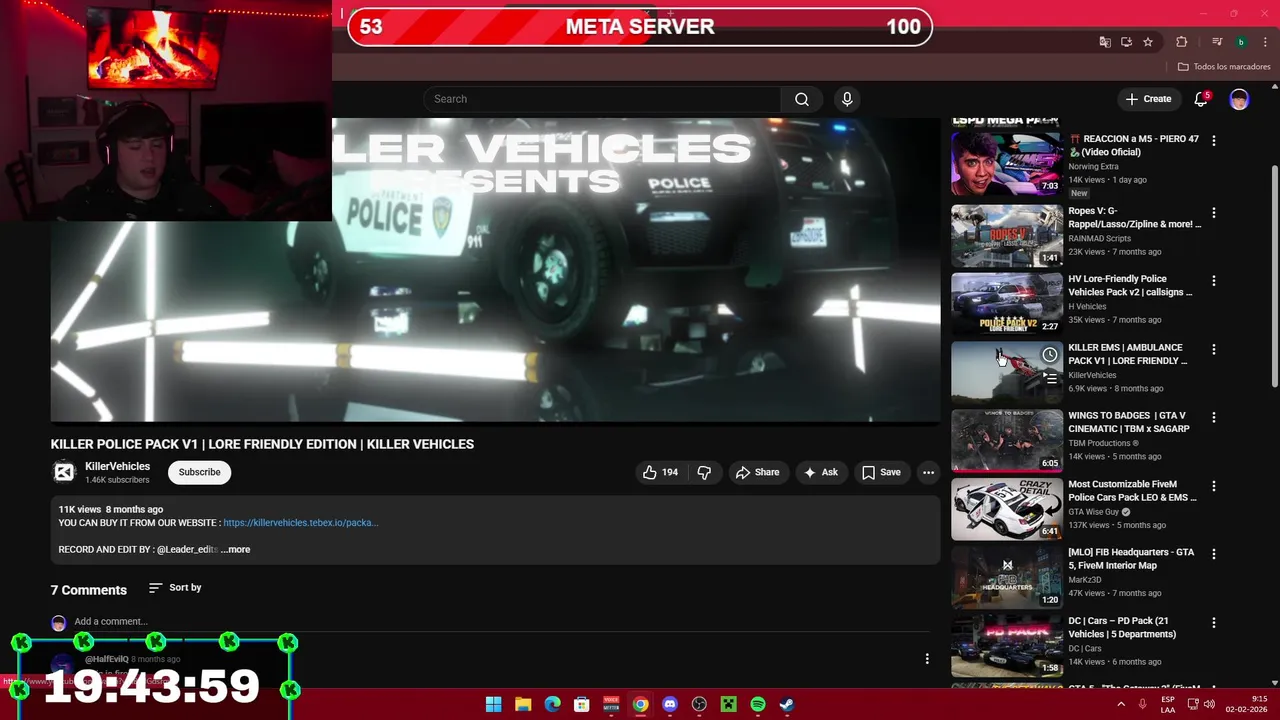Open Chrome profile 'b' avatar

(1241, 42)
